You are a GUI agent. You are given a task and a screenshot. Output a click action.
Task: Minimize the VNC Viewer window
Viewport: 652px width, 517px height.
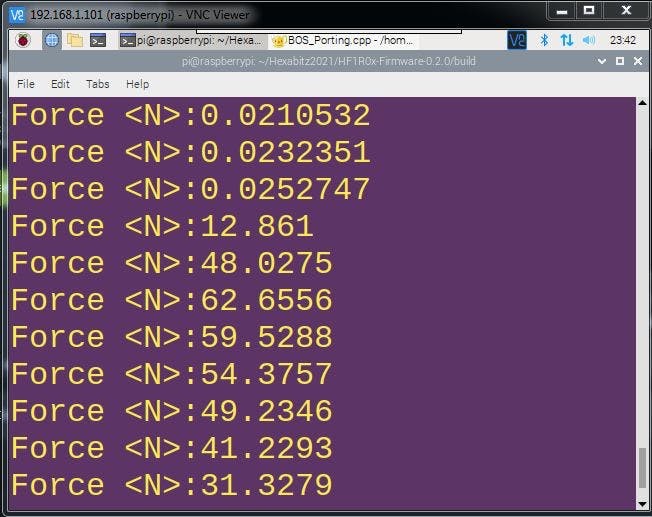tap(562, 11)
